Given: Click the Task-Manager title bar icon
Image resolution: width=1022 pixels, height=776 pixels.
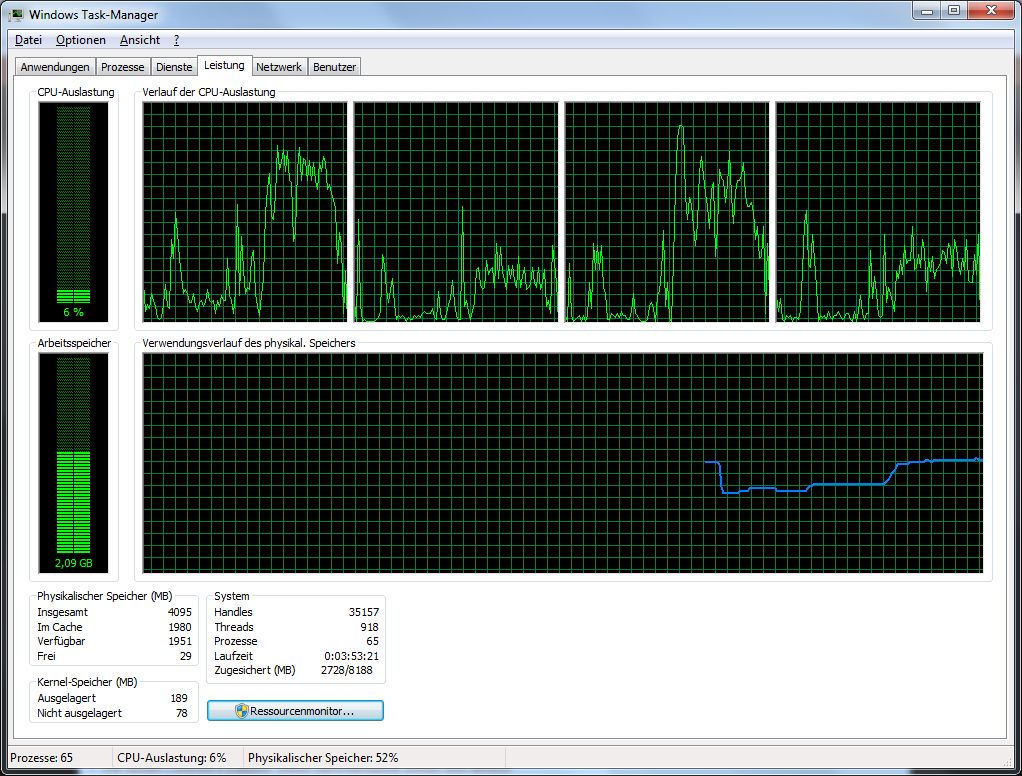Looking at the screenshot, I should [x=16, y=14].
